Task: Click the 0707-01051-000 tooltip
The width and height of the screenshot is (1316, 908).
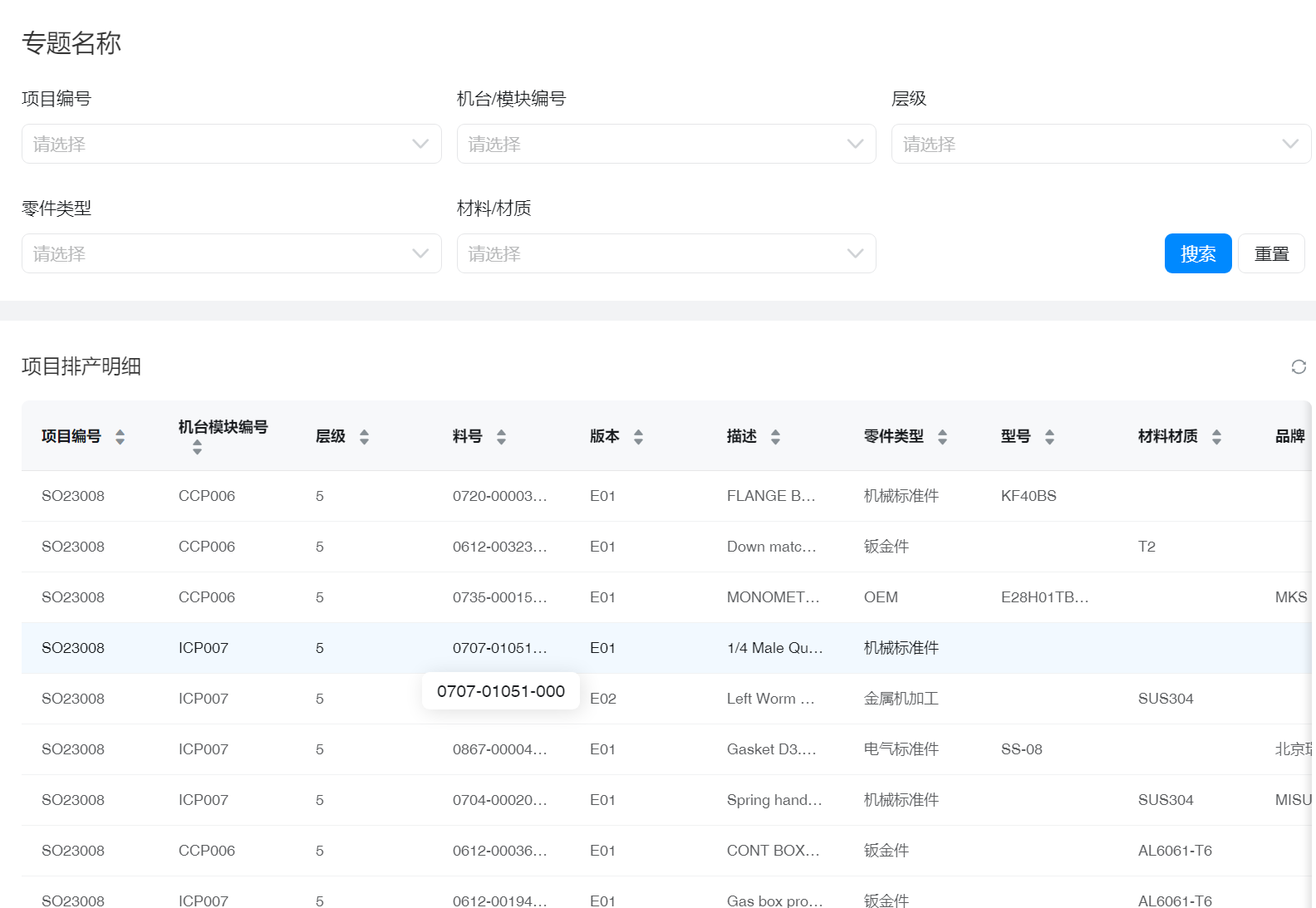Action: [x=501, y=691]
